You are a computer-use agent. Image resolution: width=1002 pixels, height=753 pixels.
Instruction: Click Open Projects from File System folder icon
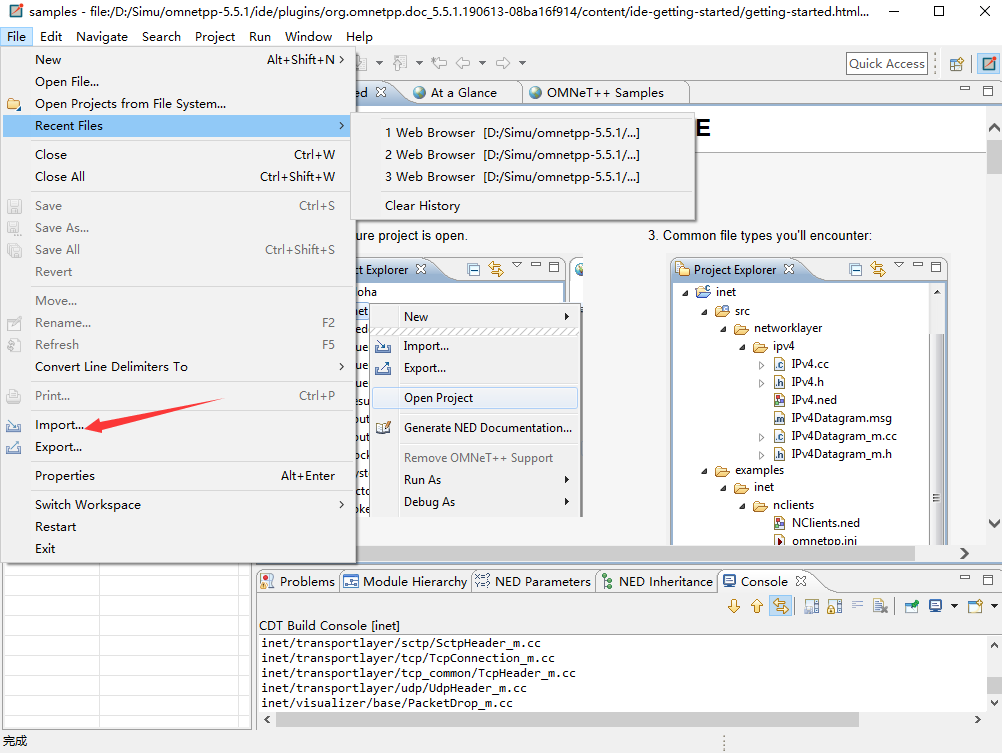(13, 104)
